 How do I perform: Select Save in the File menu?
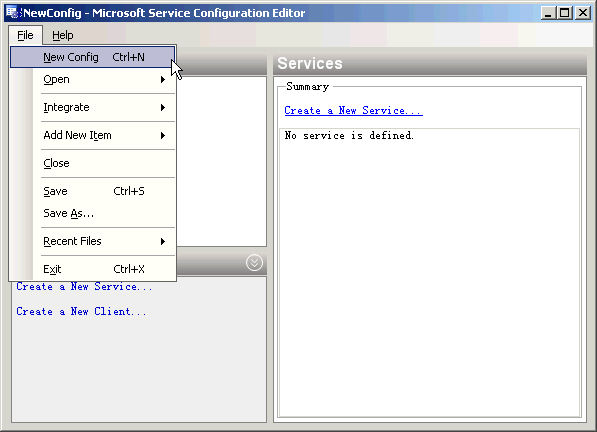pyautogui.click(x=93, y=191)
